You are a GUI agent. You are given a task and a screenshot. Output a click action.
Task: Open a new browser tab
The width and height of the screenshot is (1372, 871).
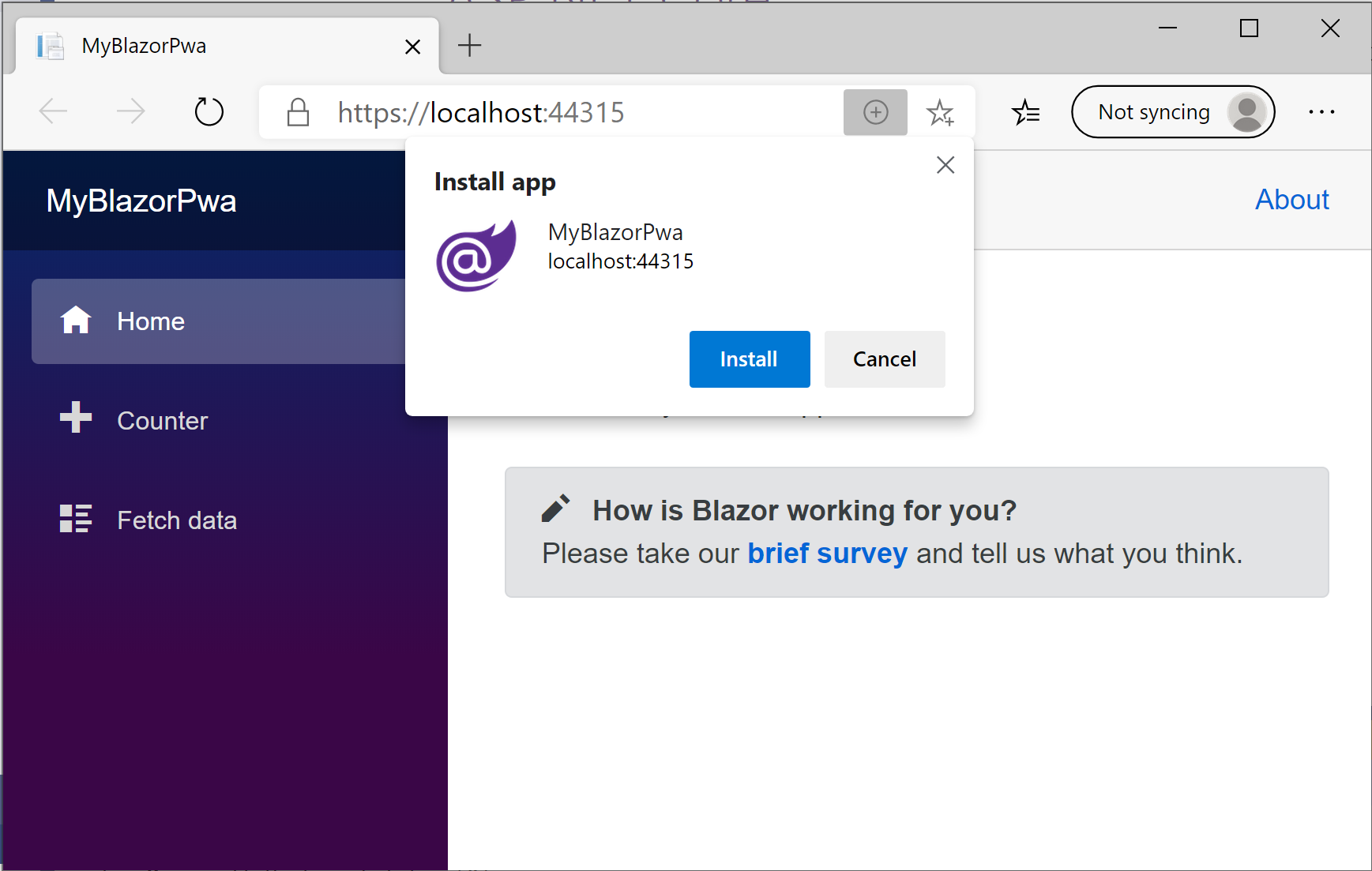tap(470, 45)
